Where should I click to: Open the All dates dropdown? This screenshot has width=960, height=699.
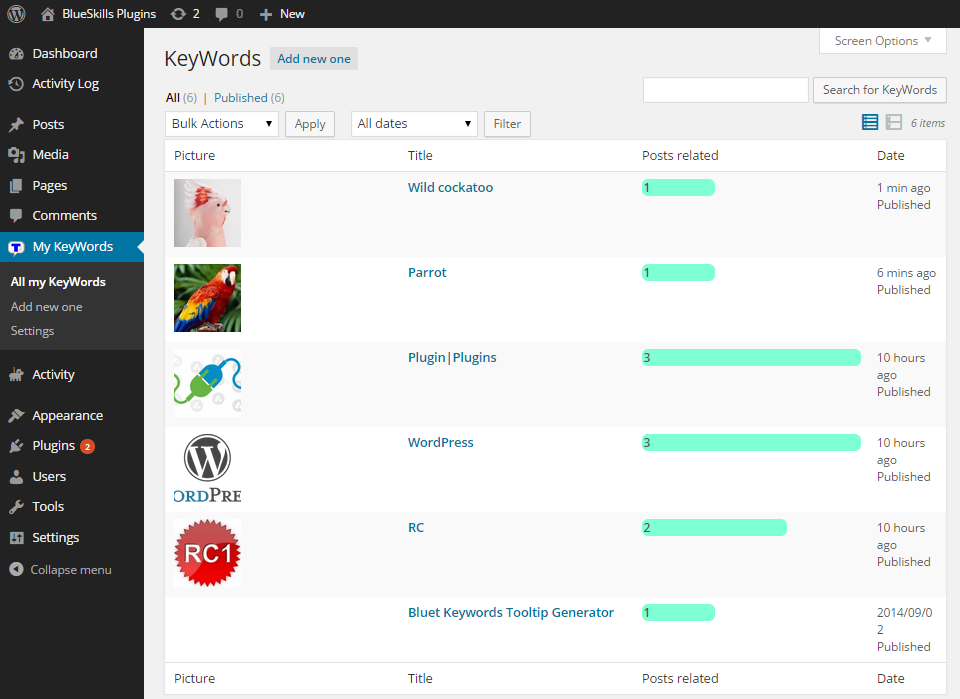click(414, 124)
